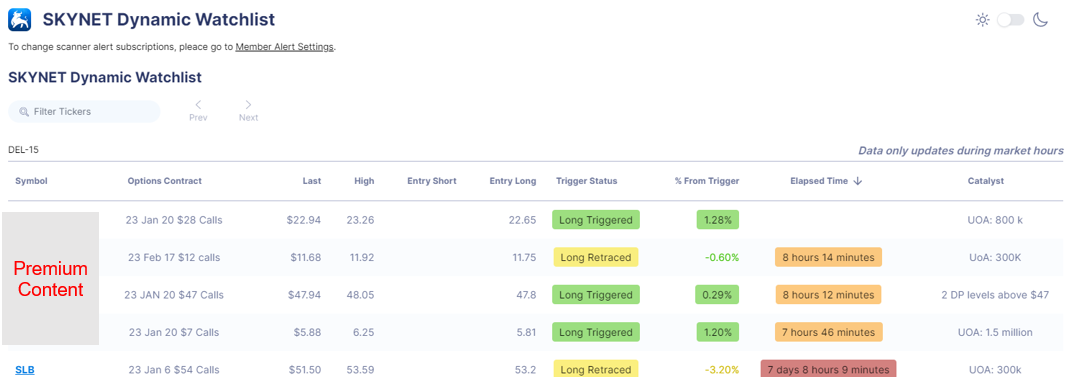Select the 23 Jan 6 $54 Calls contract
Screen dimensions: 1078x377
[174, 369]
